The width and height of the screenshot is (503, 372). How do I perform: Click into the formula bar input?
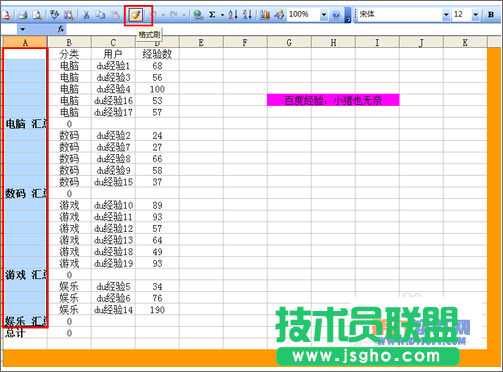pyautogui.click(x=283, y=29)
